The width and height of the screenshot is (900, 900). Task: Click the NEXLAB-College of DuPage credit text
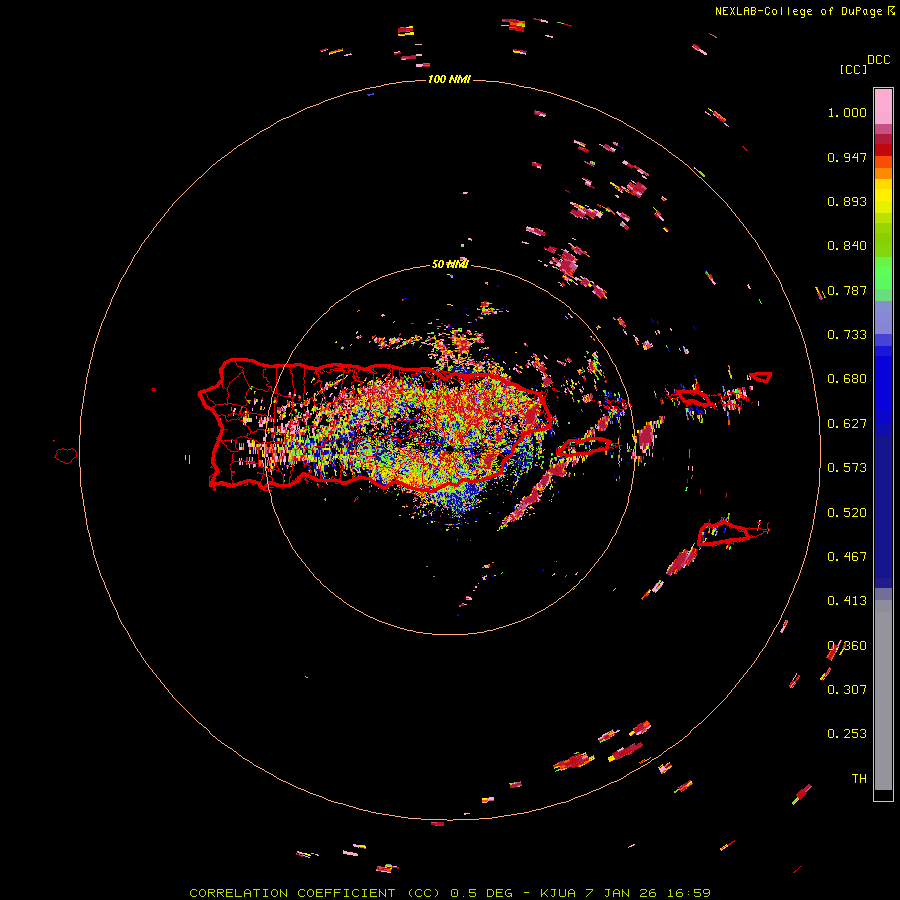pyautogui.click(x=799, y=11)
